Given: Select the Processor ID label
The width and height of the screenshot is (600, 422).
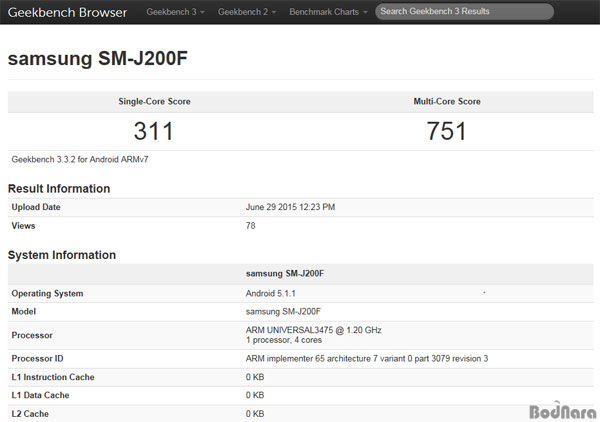Looking at the screenshot, I should tap(38, 358).
